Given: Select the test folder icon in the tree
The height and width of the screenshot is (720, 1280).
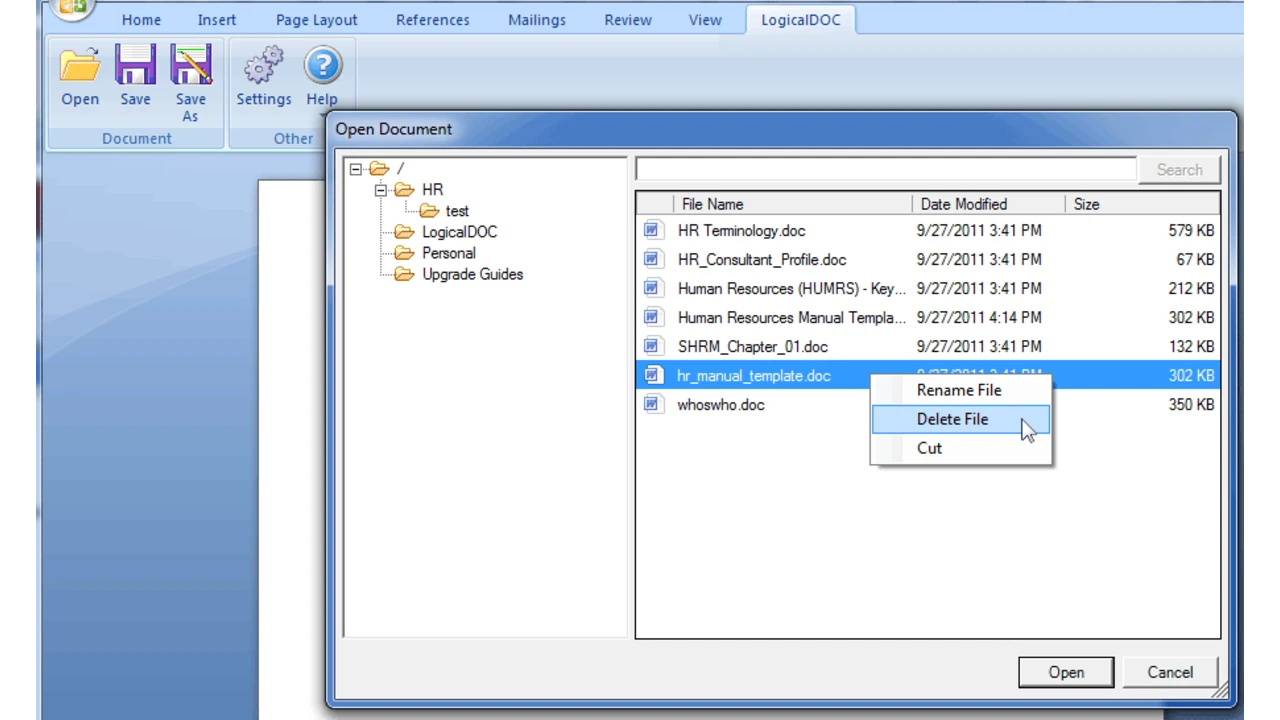Looking at the screenshot, I should pos(429,210).
